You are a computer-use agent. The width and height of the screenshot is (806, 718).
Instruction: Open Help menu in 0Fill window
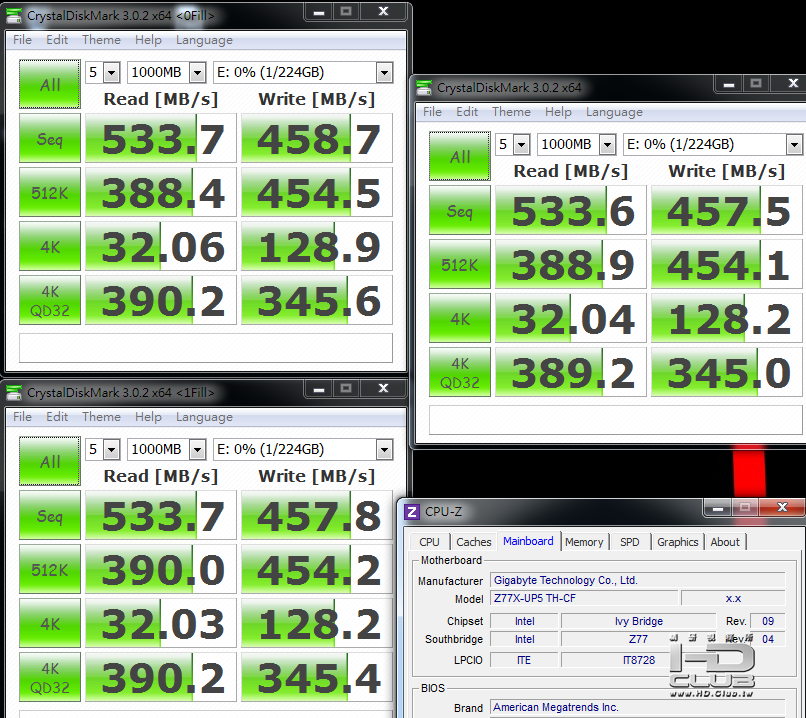(x=148, y=40)
